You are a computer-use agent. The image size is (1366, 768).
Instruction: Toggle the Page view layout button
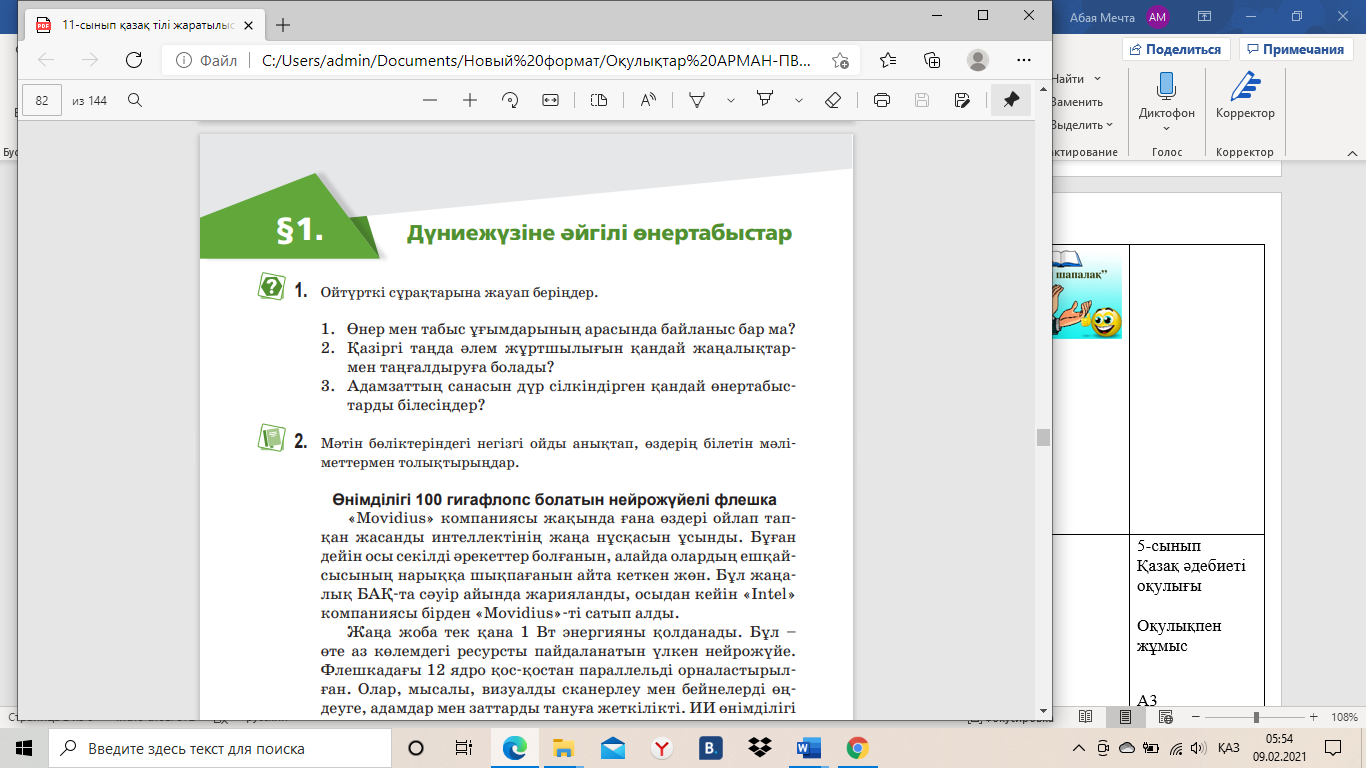599,100
